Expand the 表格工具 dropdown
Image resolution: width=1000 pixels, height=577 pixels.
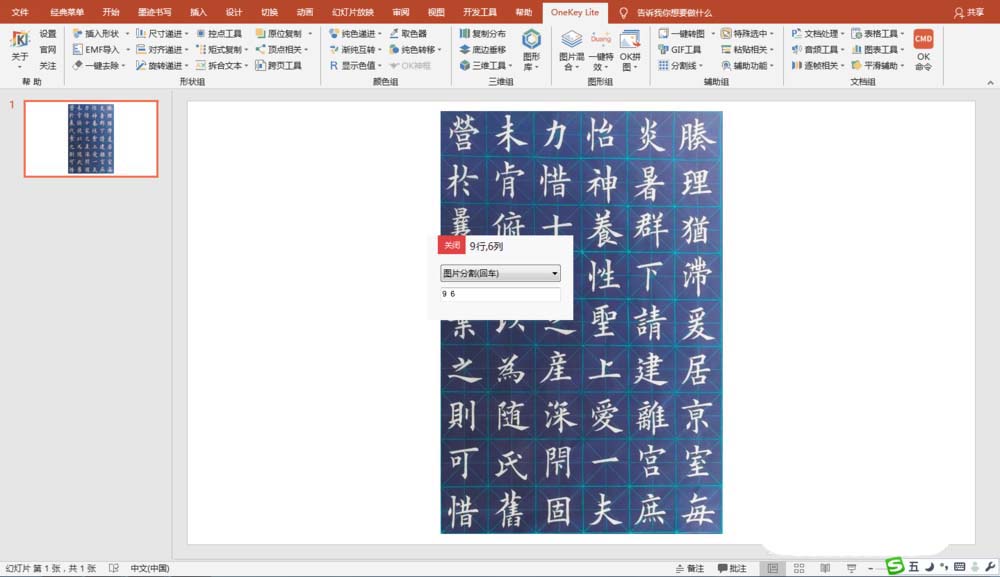coord(902,33)
